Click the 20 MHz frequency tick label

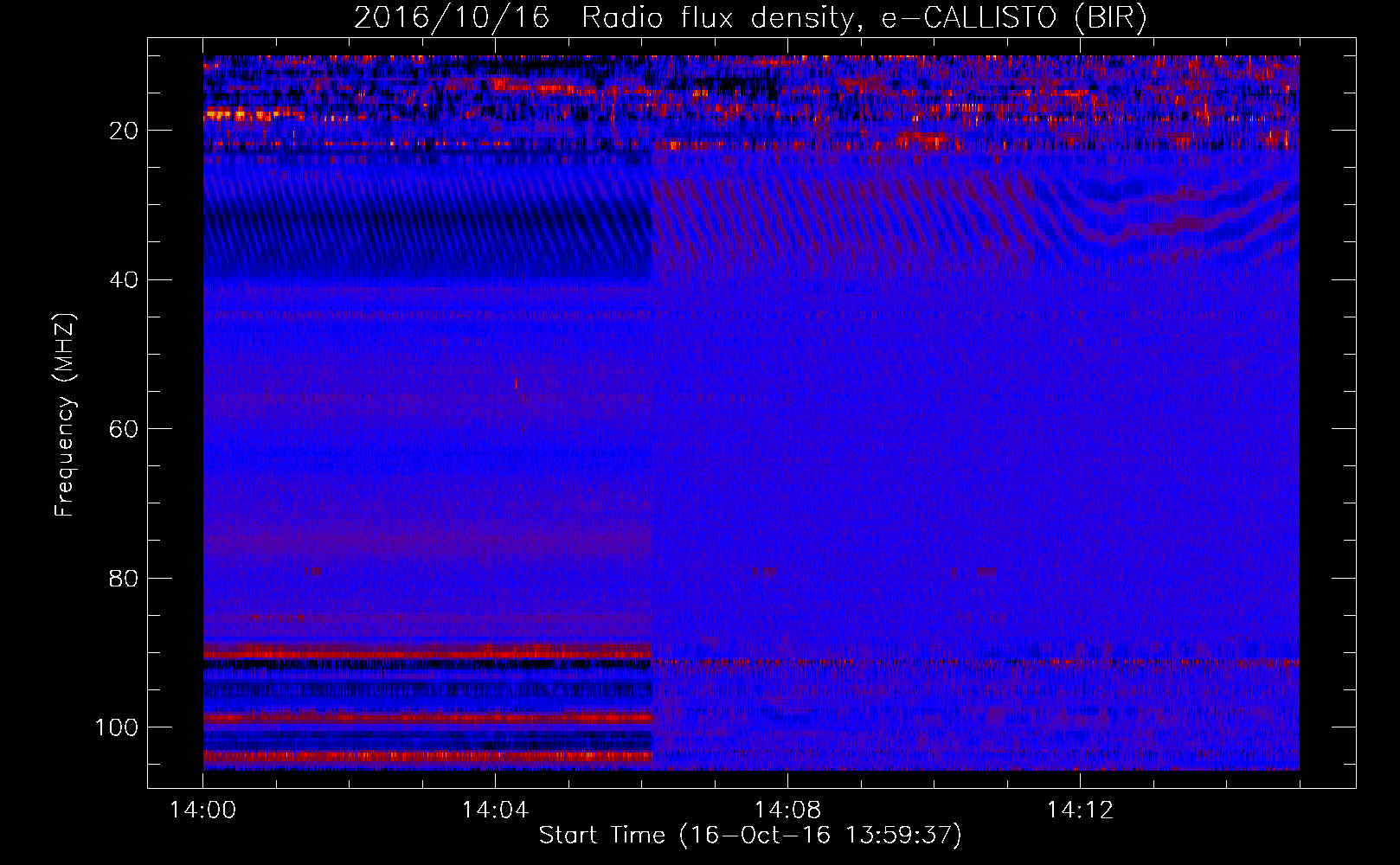[x=124, y=131]
